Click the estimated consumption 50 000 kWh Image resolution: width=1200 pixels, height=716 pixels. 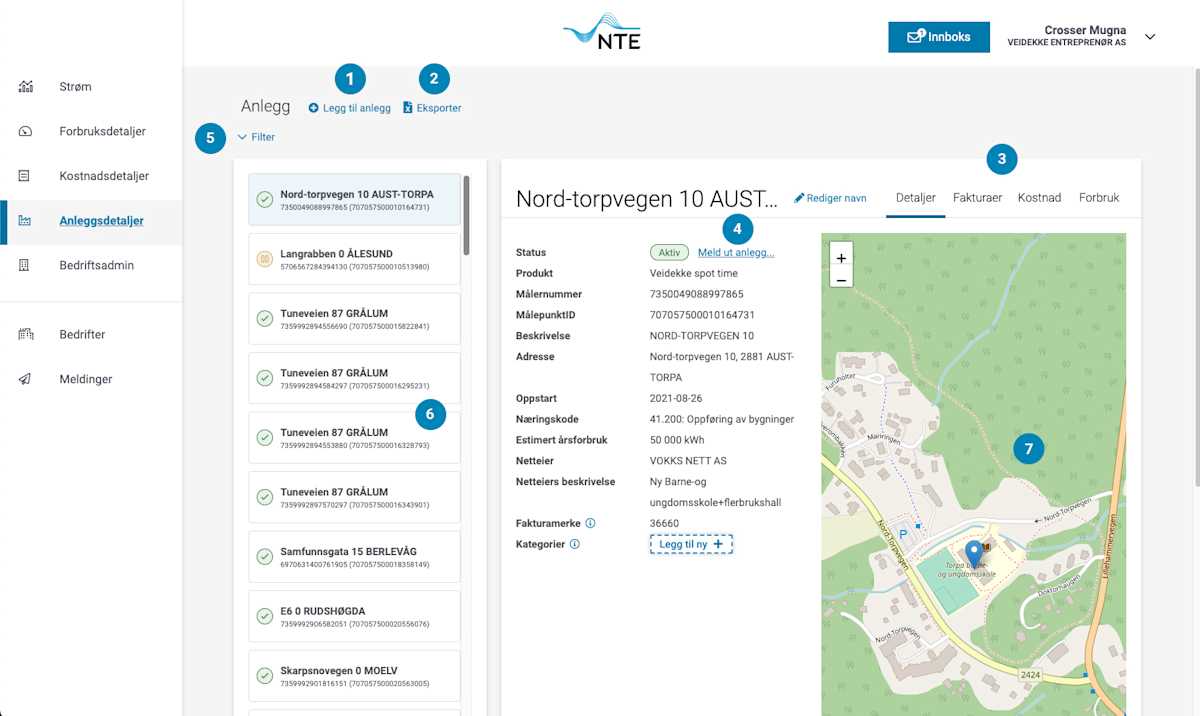click(677, 440)
